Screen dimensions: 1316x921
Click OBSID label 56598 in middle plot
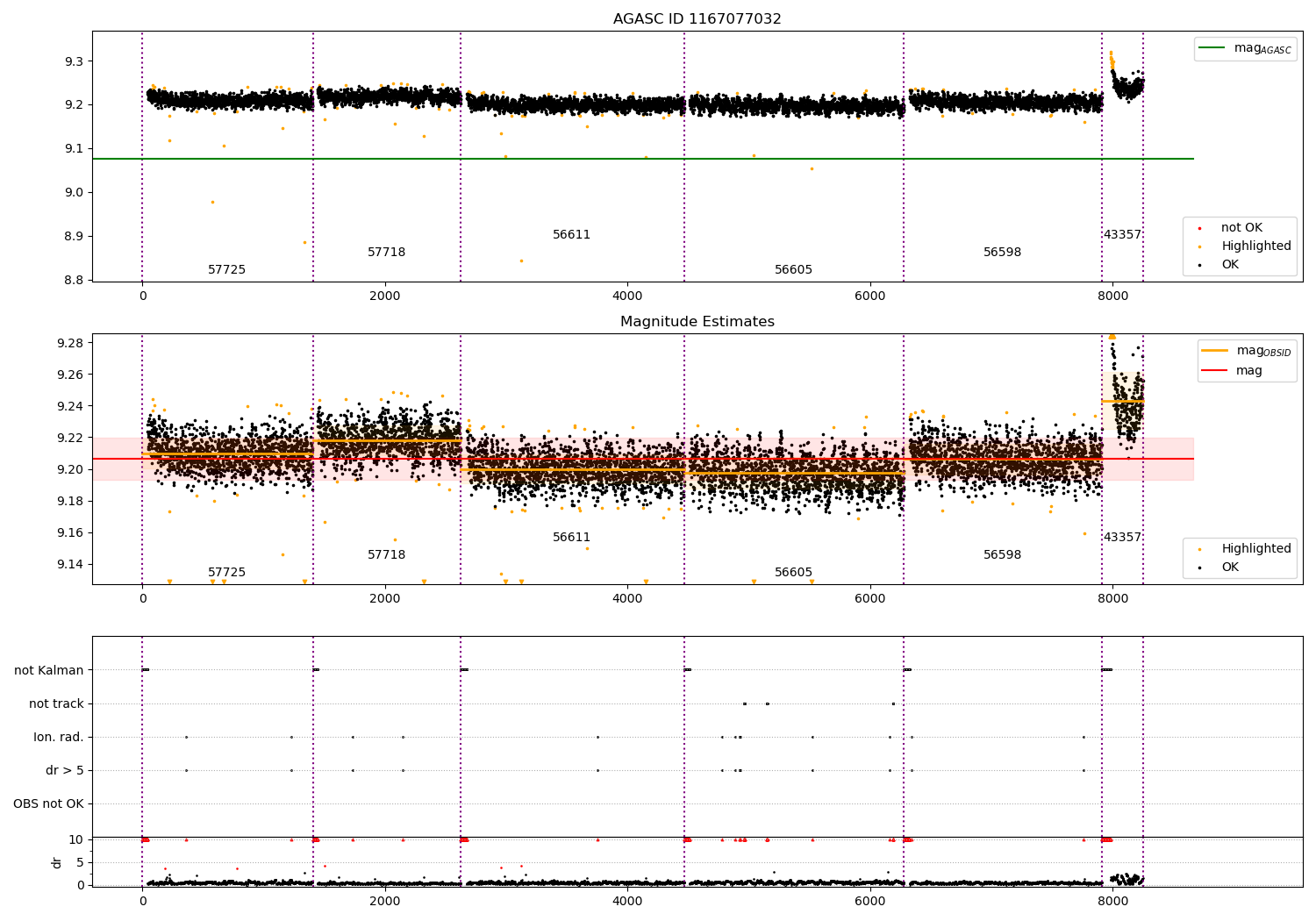coord(1002,555)
